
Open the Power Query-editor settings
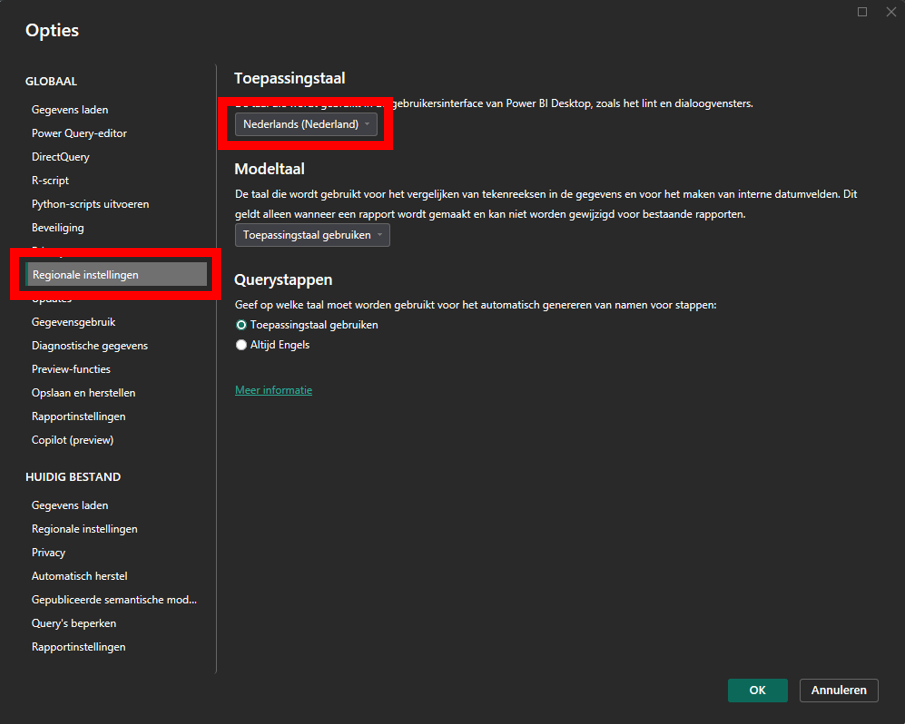(x=79, y=133)
